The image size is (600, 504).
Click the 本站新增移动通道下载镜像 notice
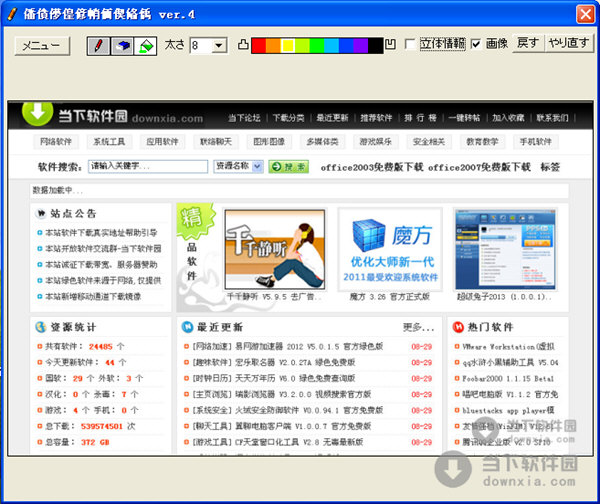93,296
